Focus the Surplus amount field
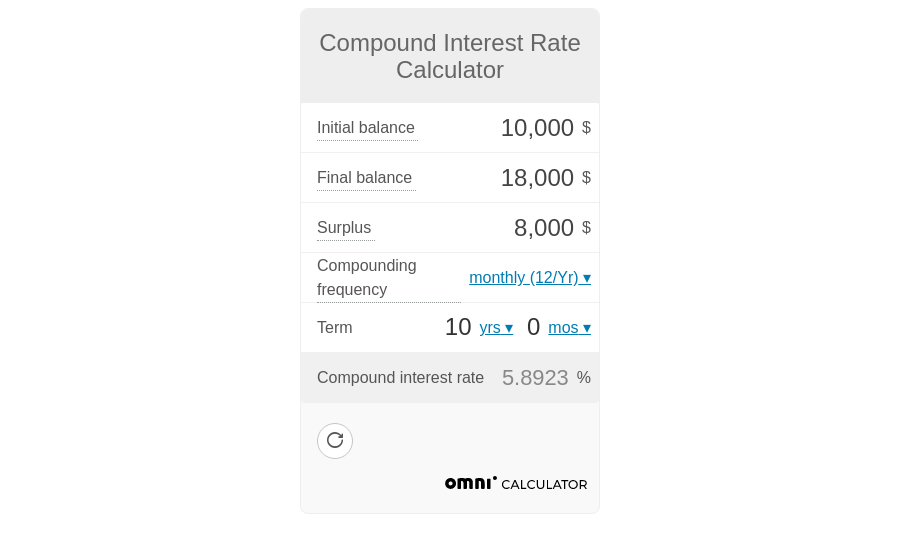The image size is (900, 535). click(543, 228)
